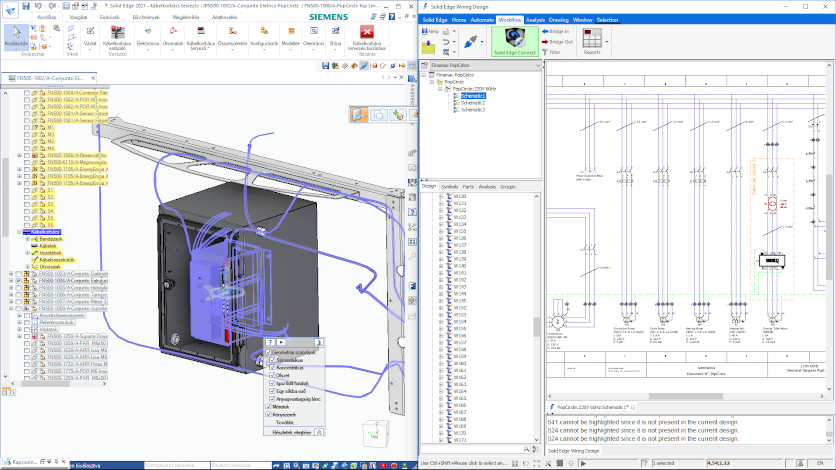Click the question mark help icon in popup

(x=270, y=342)
